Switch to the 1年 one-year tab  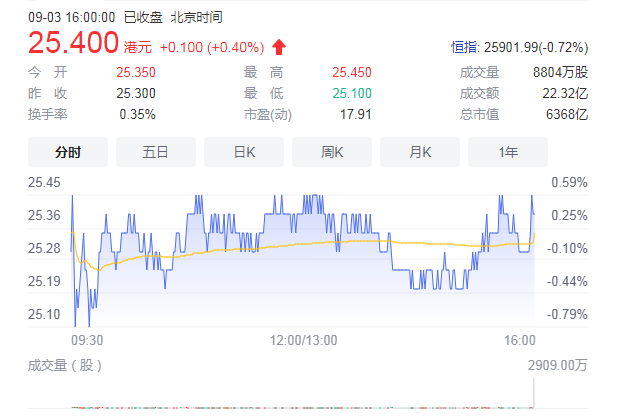[508, 152]
